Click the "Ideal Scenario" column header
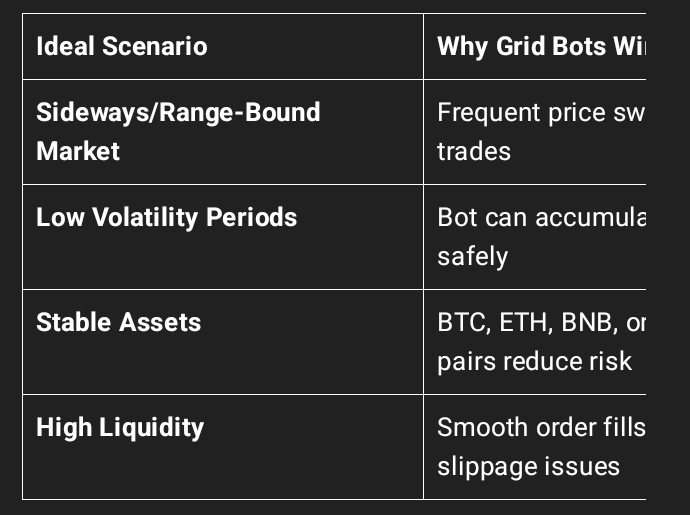Screen dimensions: 690x515 121,46
